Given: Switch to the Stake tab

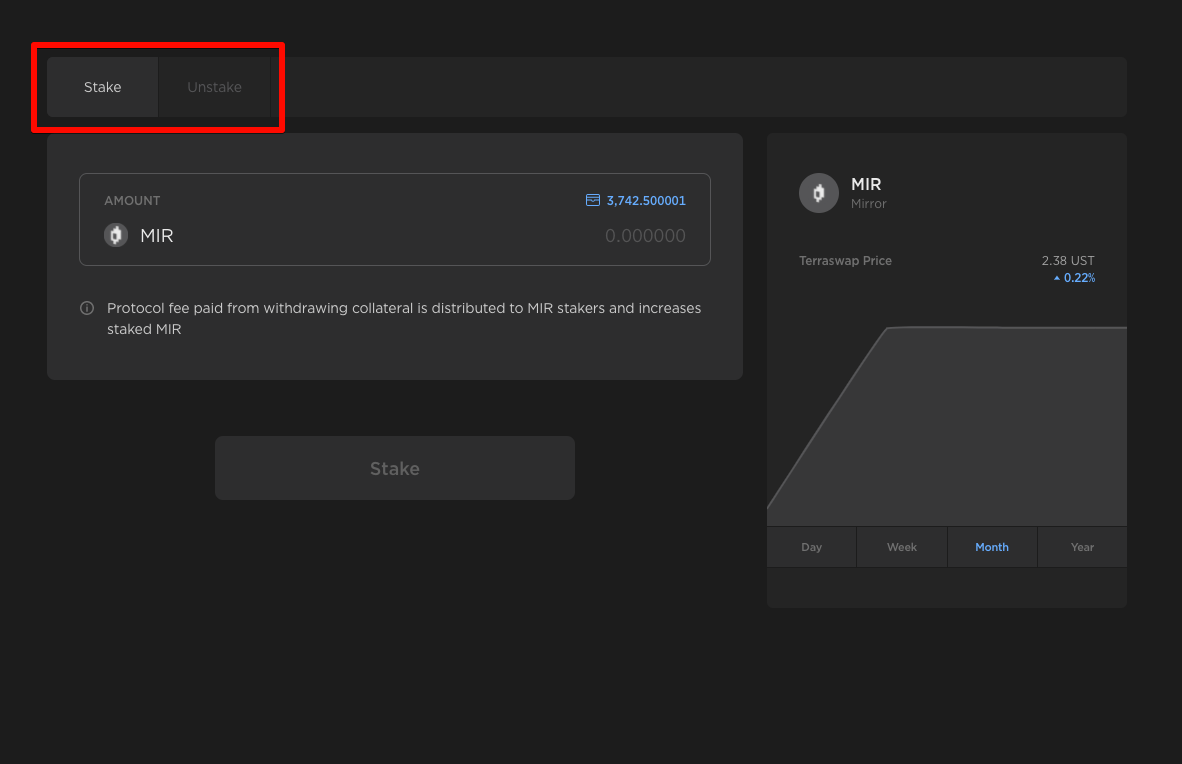Looking at the screenshot, I should 102,87.
